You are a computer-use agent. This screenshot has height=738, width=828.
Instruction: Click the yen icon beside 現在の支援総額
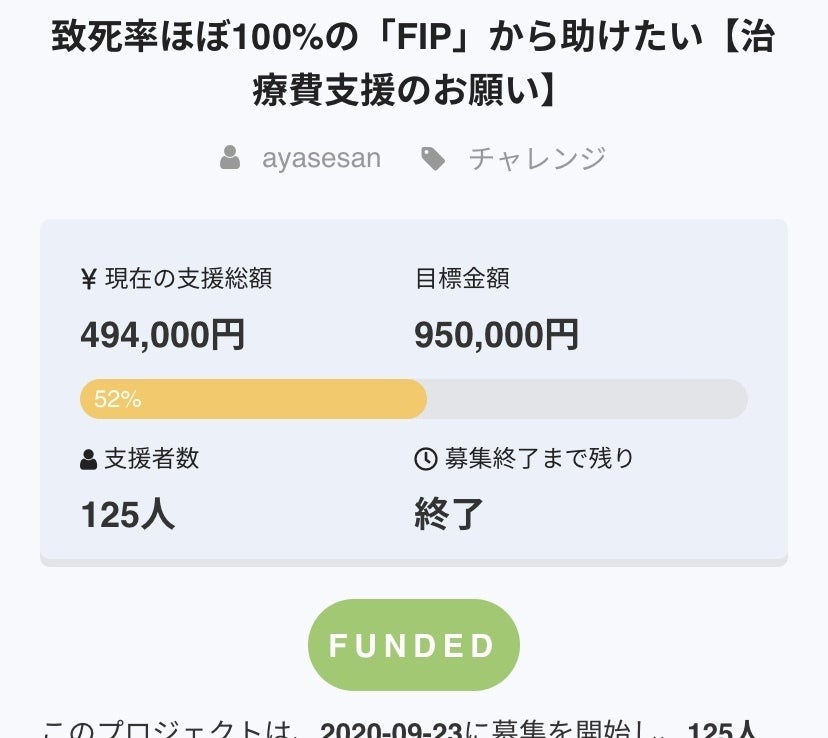click(x=88, y=279)
